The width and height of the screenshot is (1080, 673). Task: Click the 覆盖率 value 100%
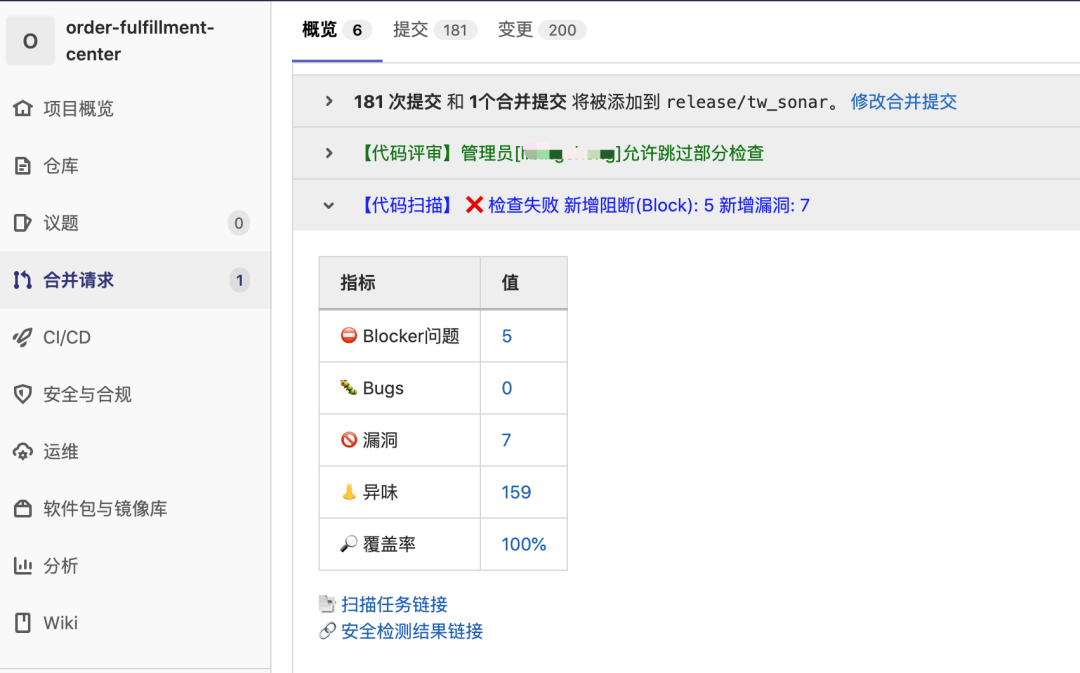pyautogui.click(x=523, y=544)
